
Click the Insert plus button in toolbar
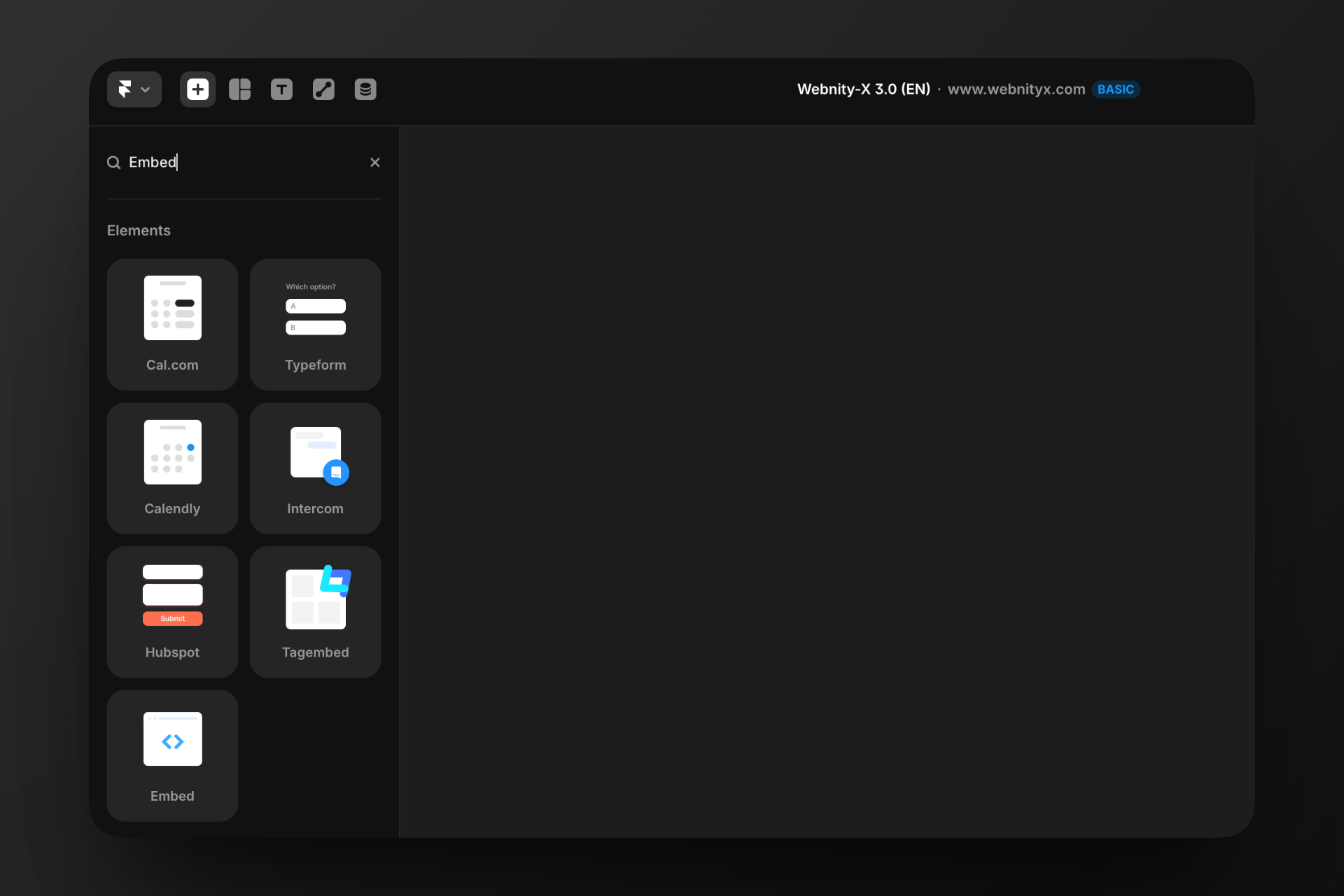tap(197, 90)
